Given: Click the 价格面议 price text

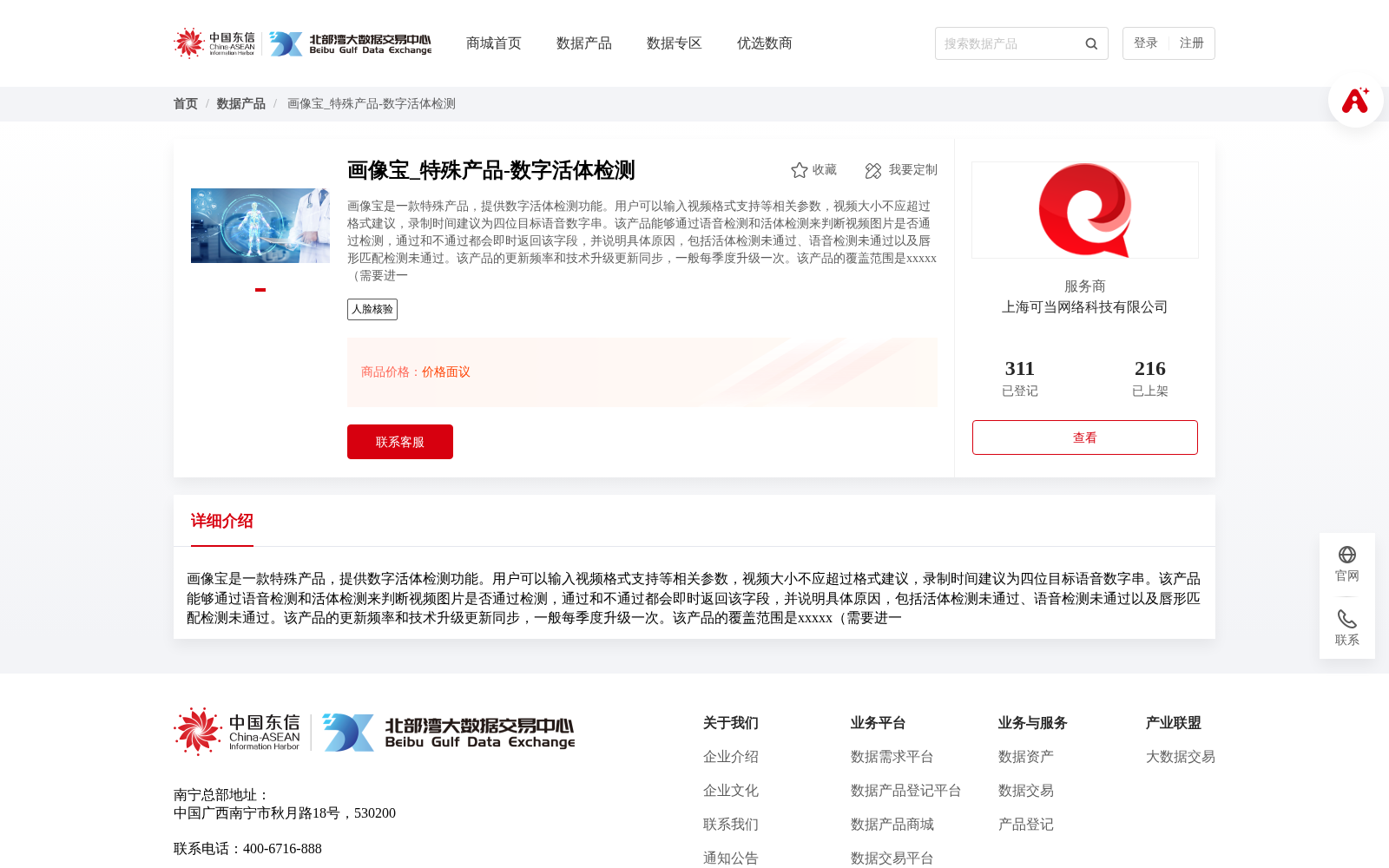Looking at the screenshot, I should pos(446,372).
